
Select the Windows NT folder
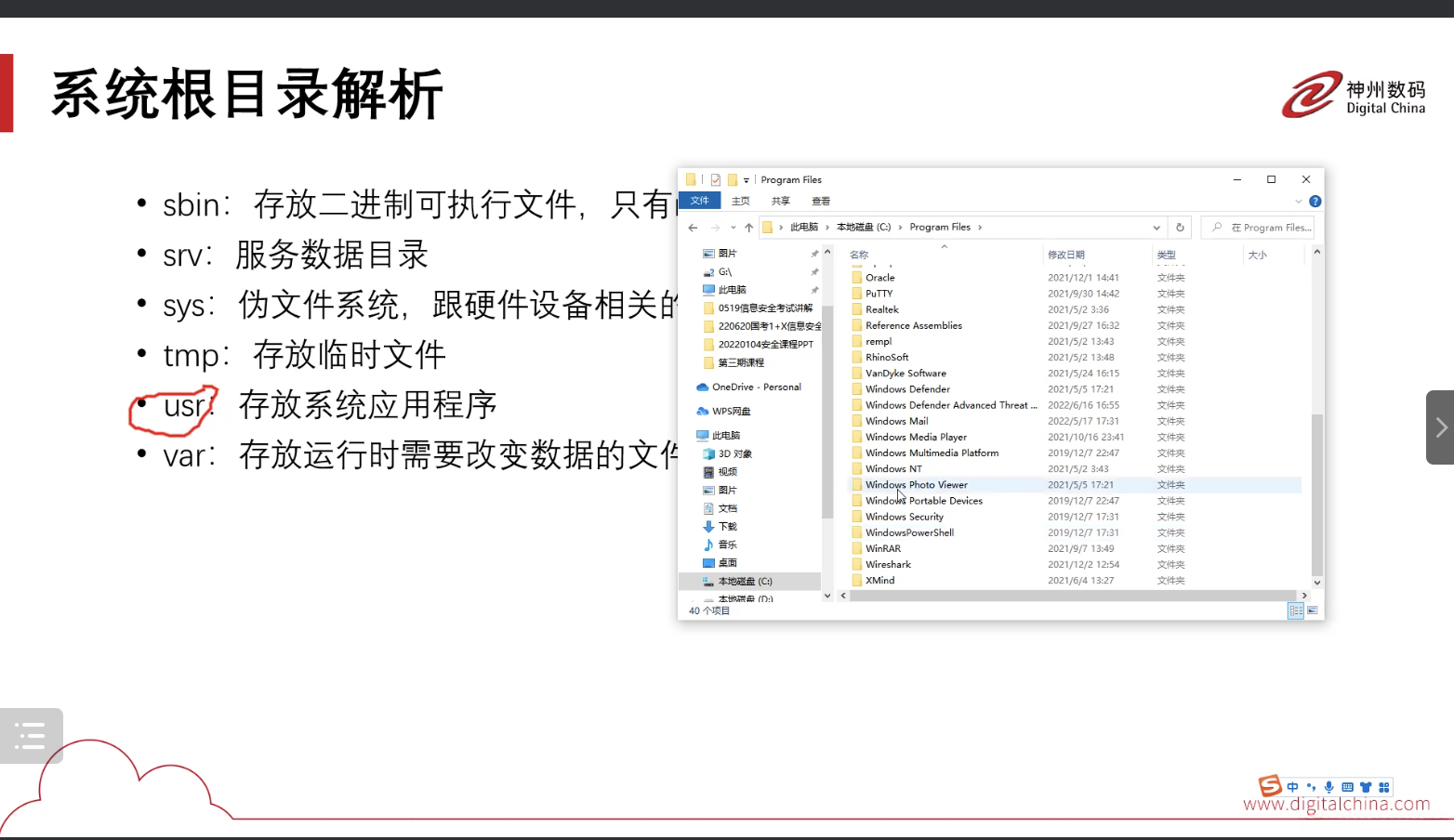tap(893, 469)
